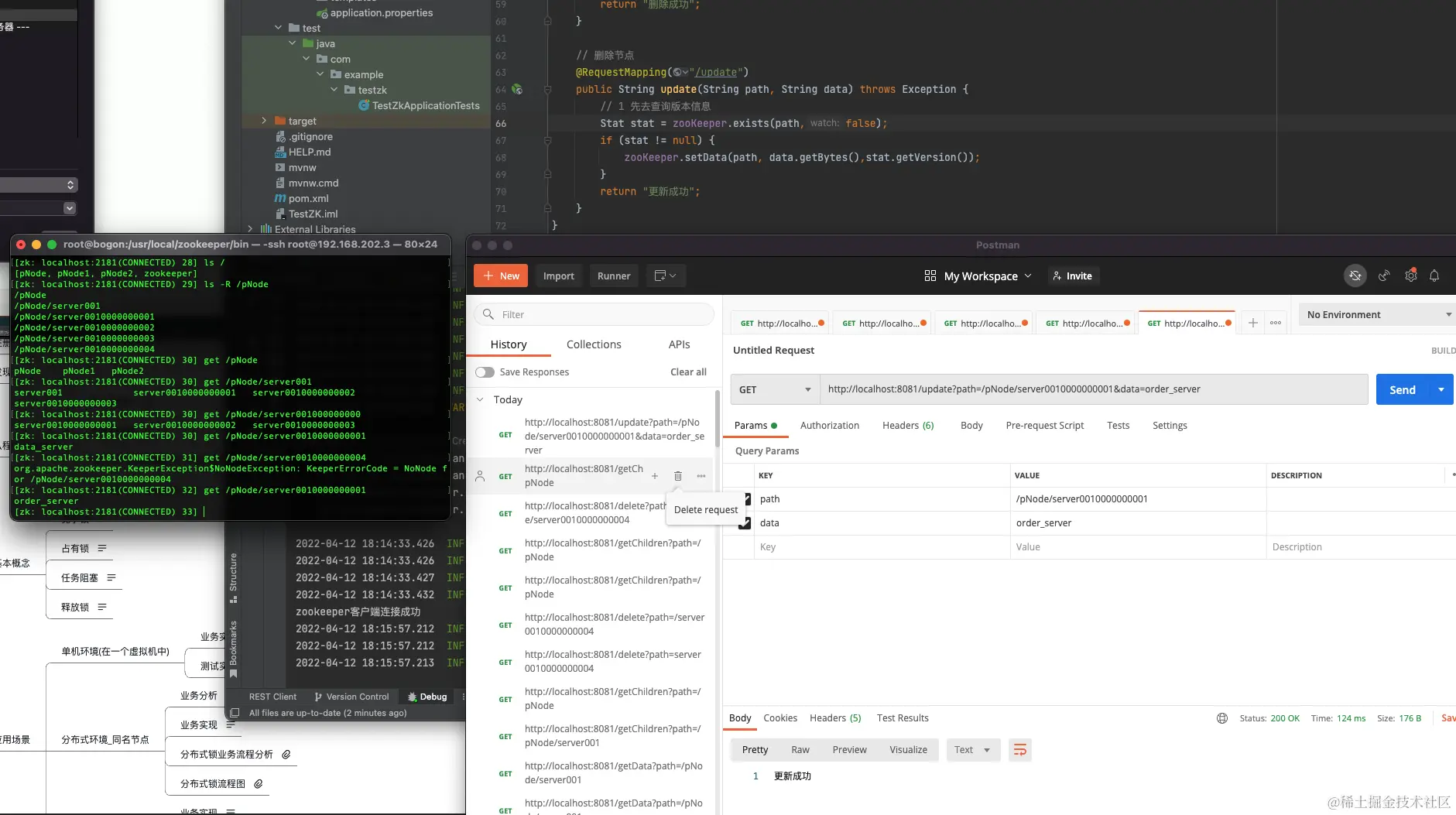Select the Raw response view
Screen dimensions: 1456x815
800,749
